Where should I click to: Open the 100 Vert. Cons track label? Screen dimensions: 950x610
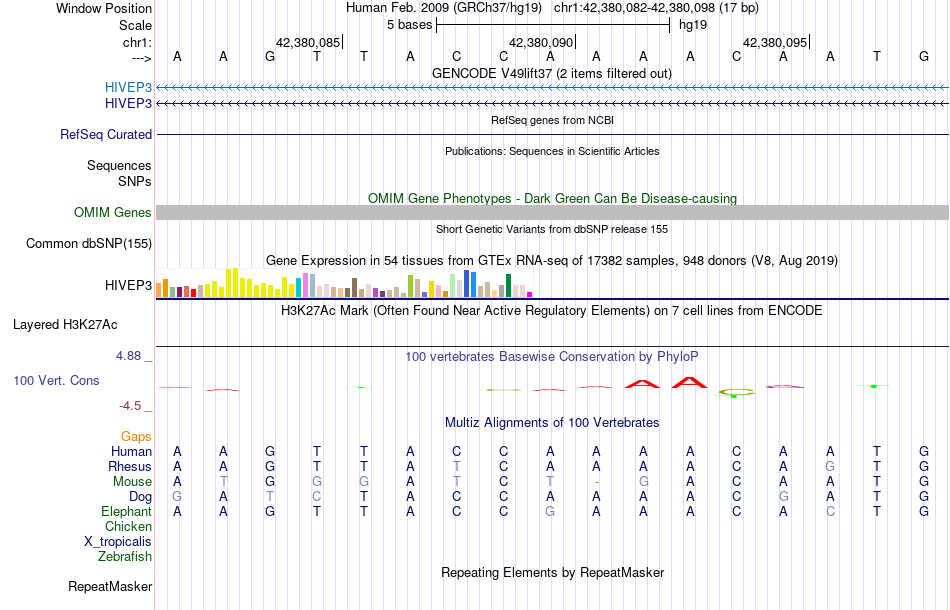tap(56, 380)
